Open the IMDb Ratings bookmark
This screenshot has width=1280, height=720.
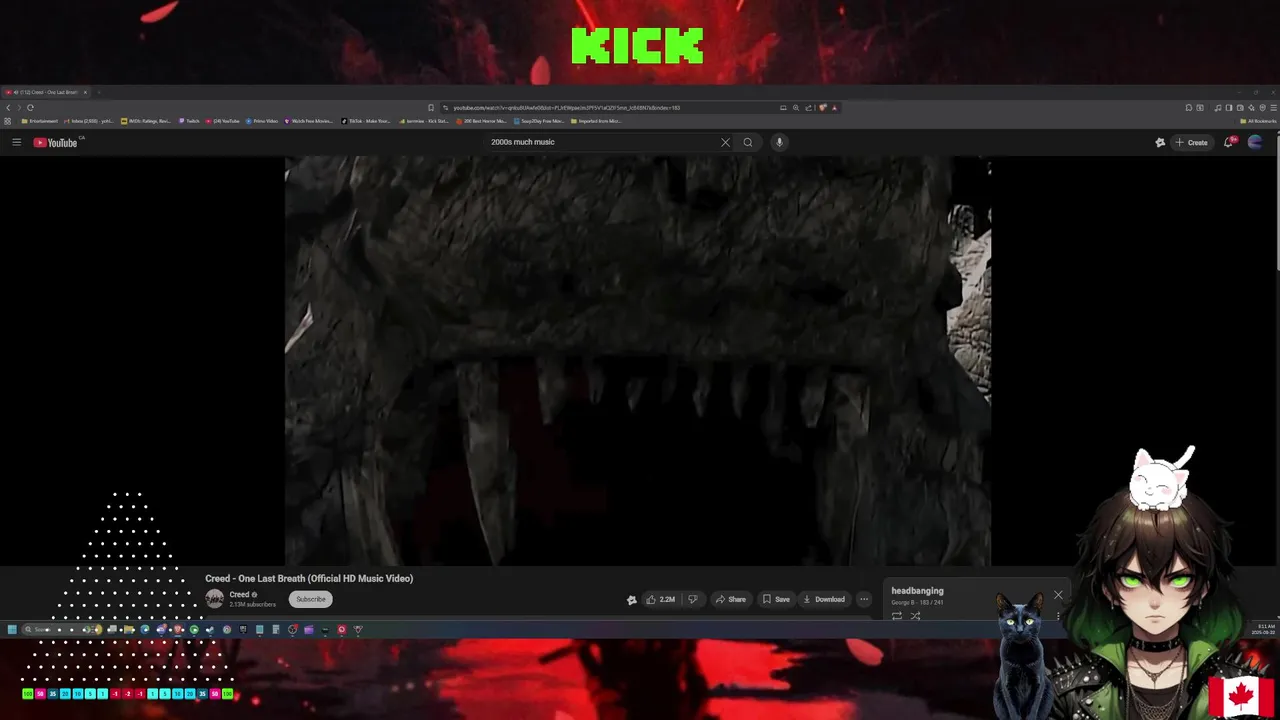pos(147,121)
